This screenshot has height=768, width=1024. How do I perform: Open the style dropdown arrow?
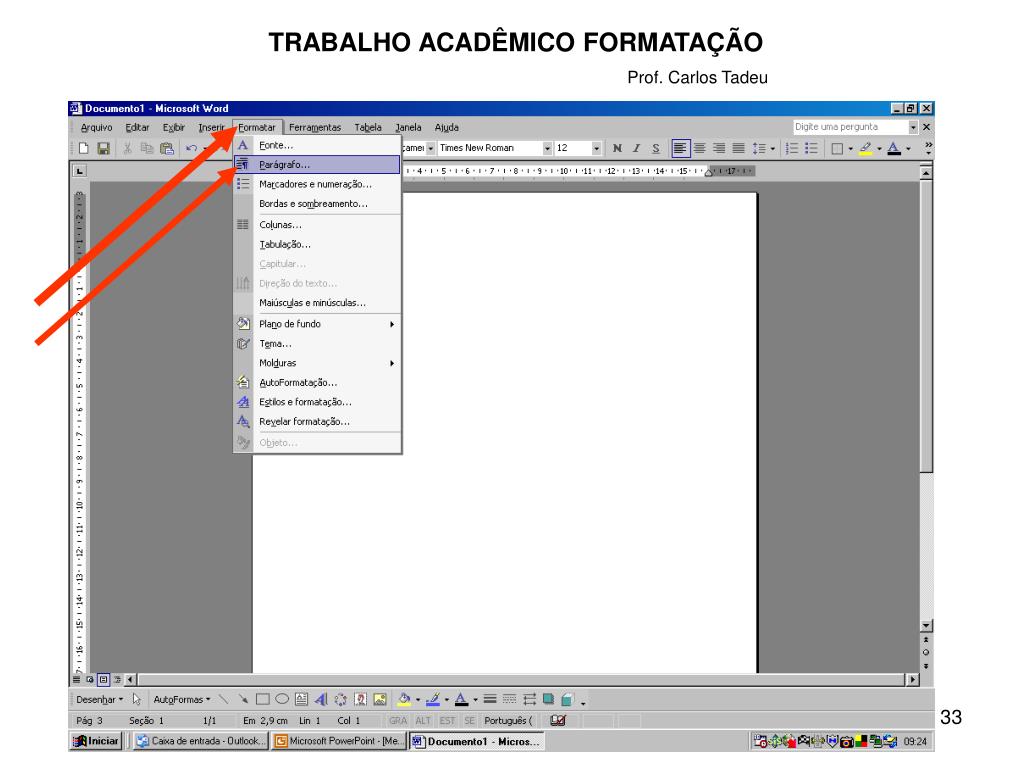430,148
